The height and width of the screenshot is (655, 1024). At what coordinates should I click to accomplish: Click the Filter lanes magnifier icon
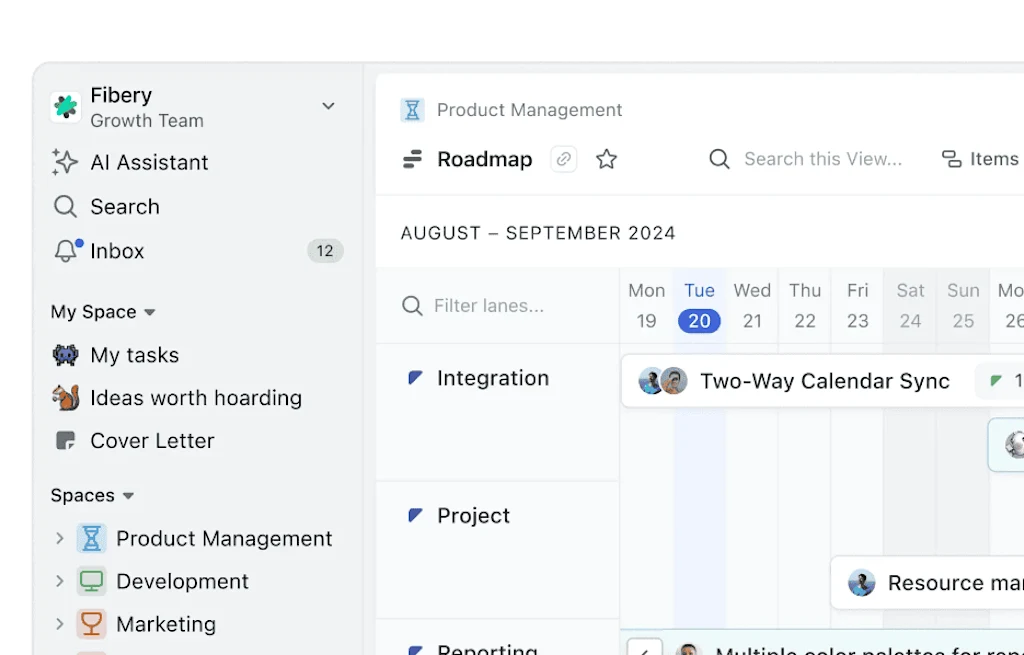pyautogui.click(x=412, y=306)
